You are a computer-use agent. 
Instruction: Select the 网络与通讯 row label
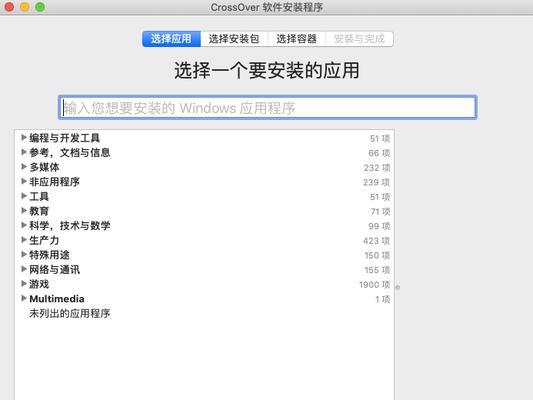54,269
